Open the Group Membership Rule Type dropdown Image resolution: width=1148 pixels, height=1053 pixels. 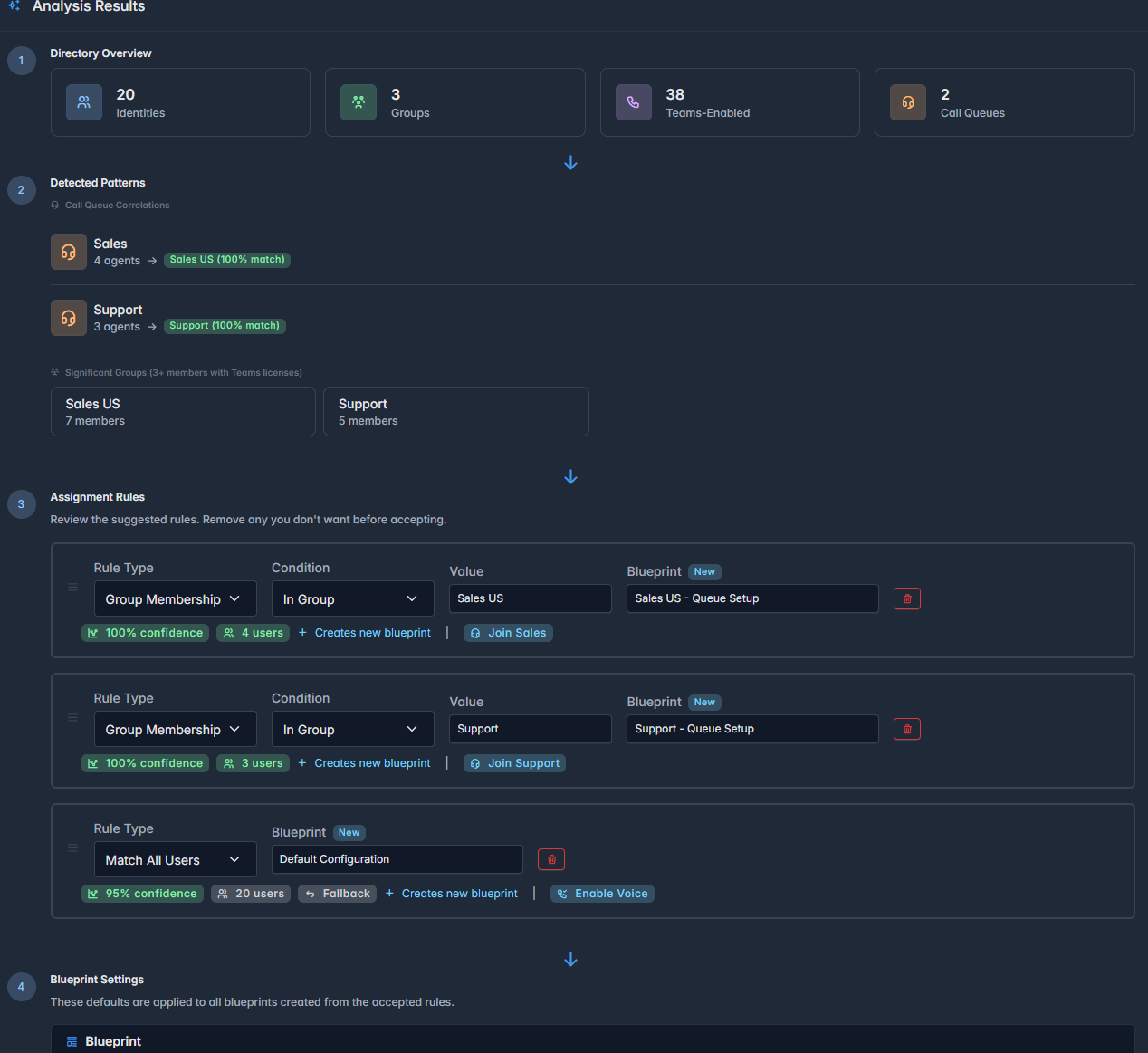click(x=175, y=598)
